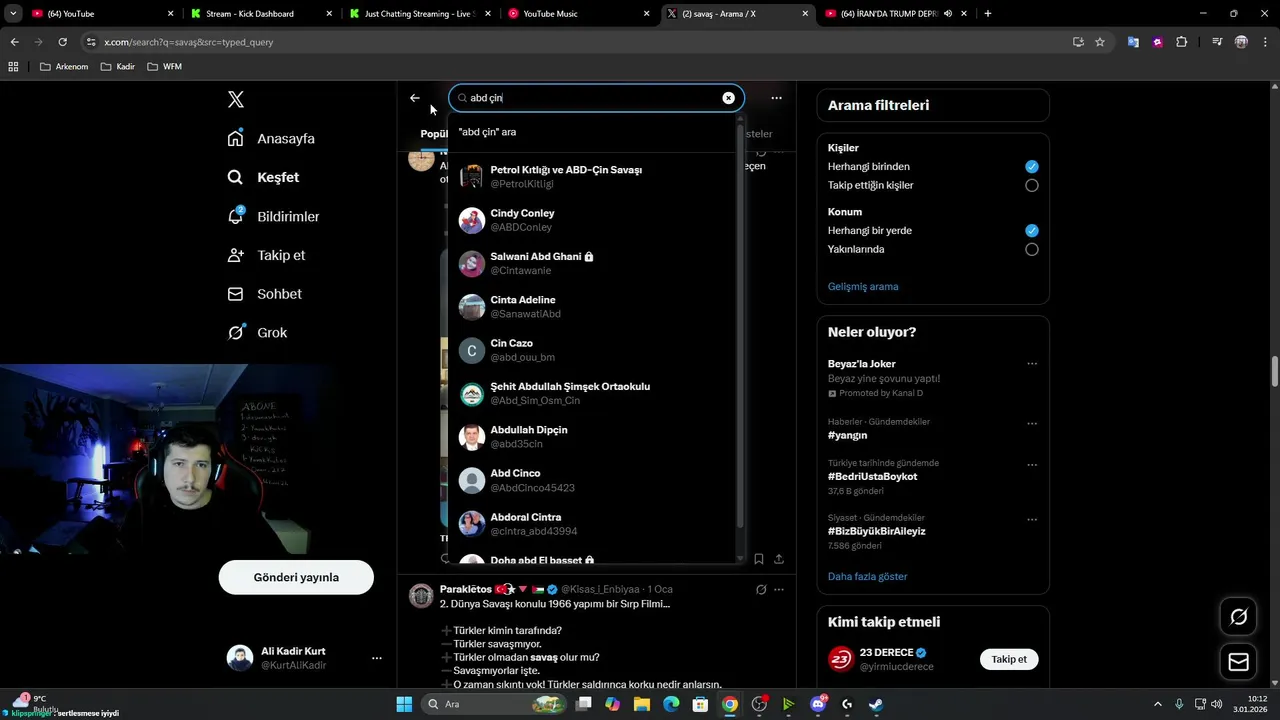Screen dimensions: 1280x720
Task: Click Daha fazla göster link
Action: coord(867,576)
